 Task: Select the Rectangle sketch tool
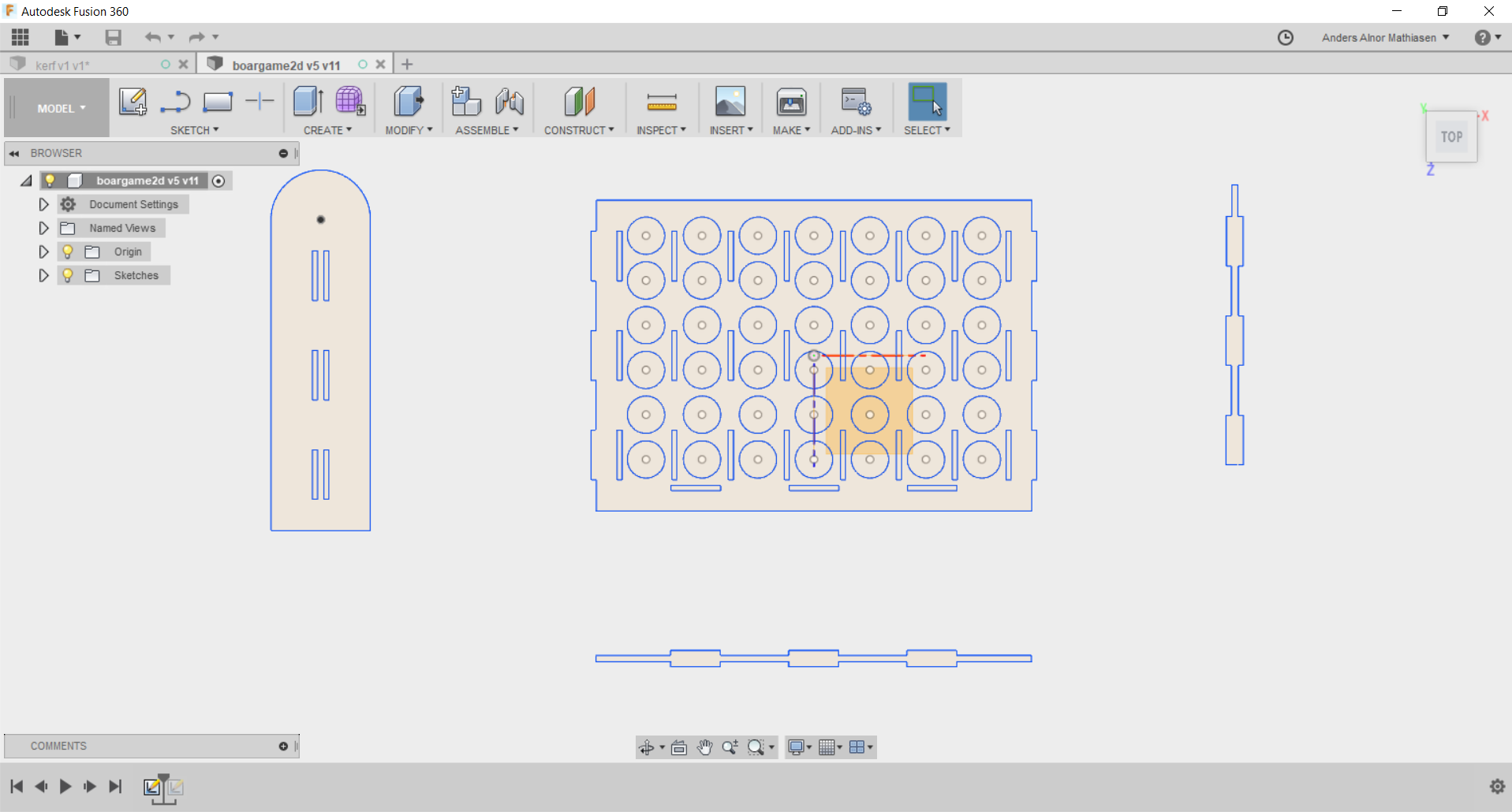(x=218, y=102)
